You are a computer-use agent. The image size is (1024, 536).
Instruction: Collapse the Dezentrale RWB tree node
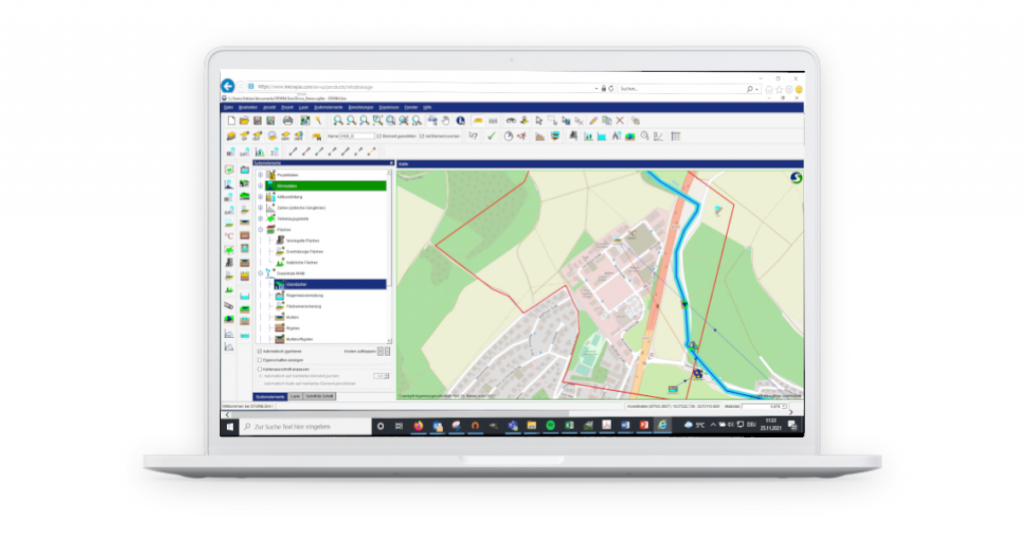[x=260, y=273]
